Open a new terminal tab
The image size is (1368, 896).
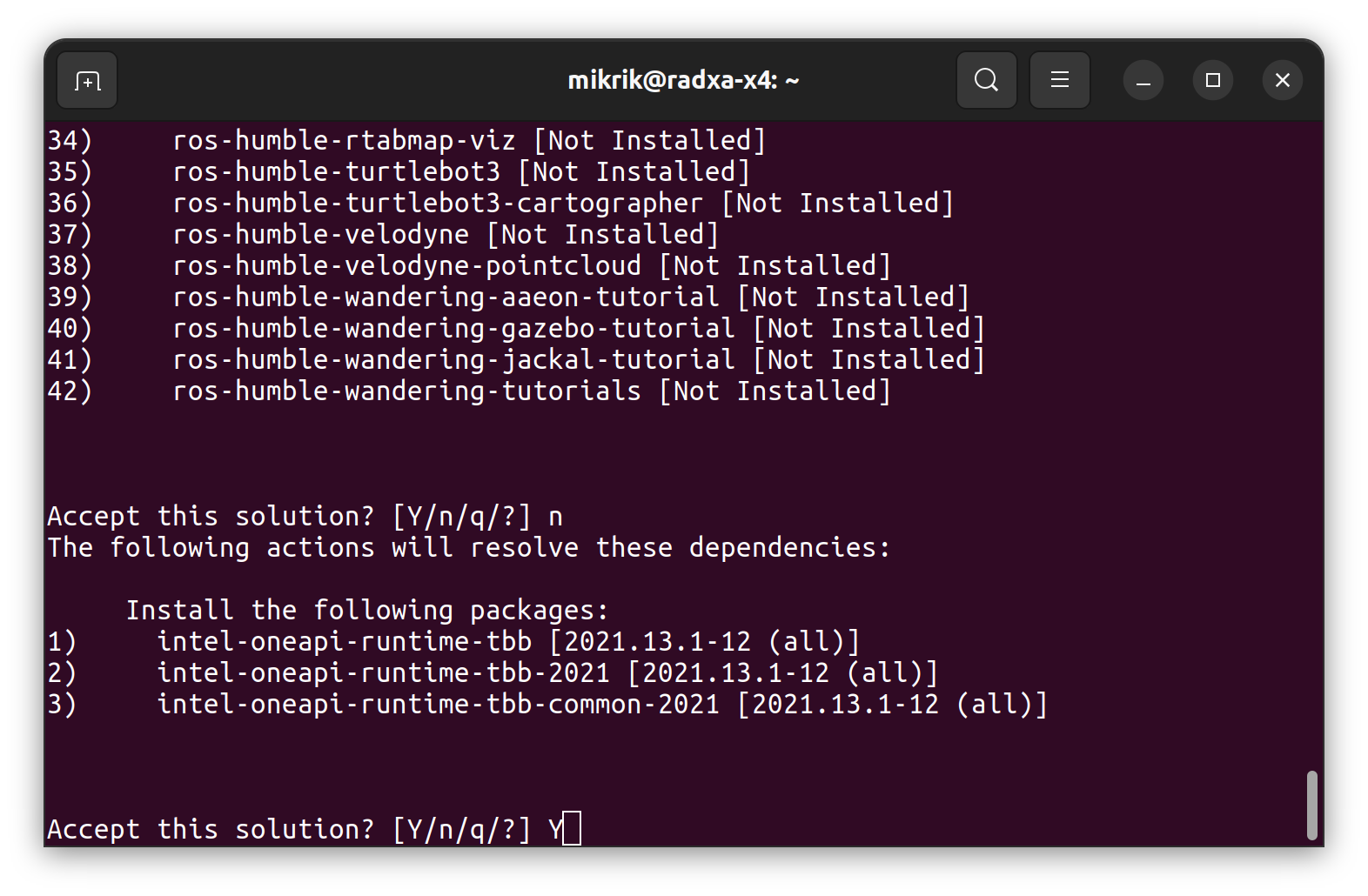(87, 81)
